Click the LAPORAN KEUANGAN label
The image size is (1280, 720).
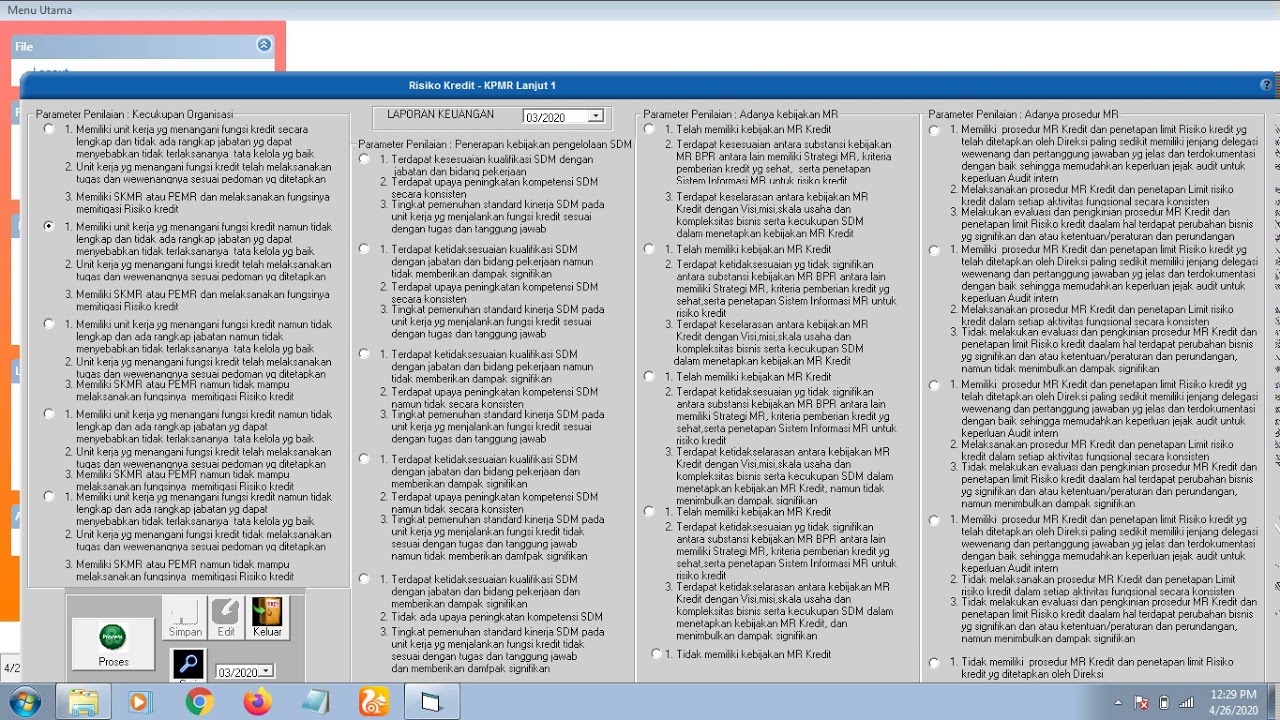440,114
